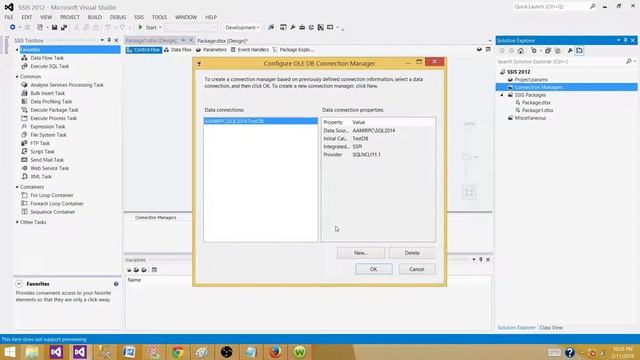Click the New... button in the dialog
This screenshot has width=640, height=360.
point(361,253)
